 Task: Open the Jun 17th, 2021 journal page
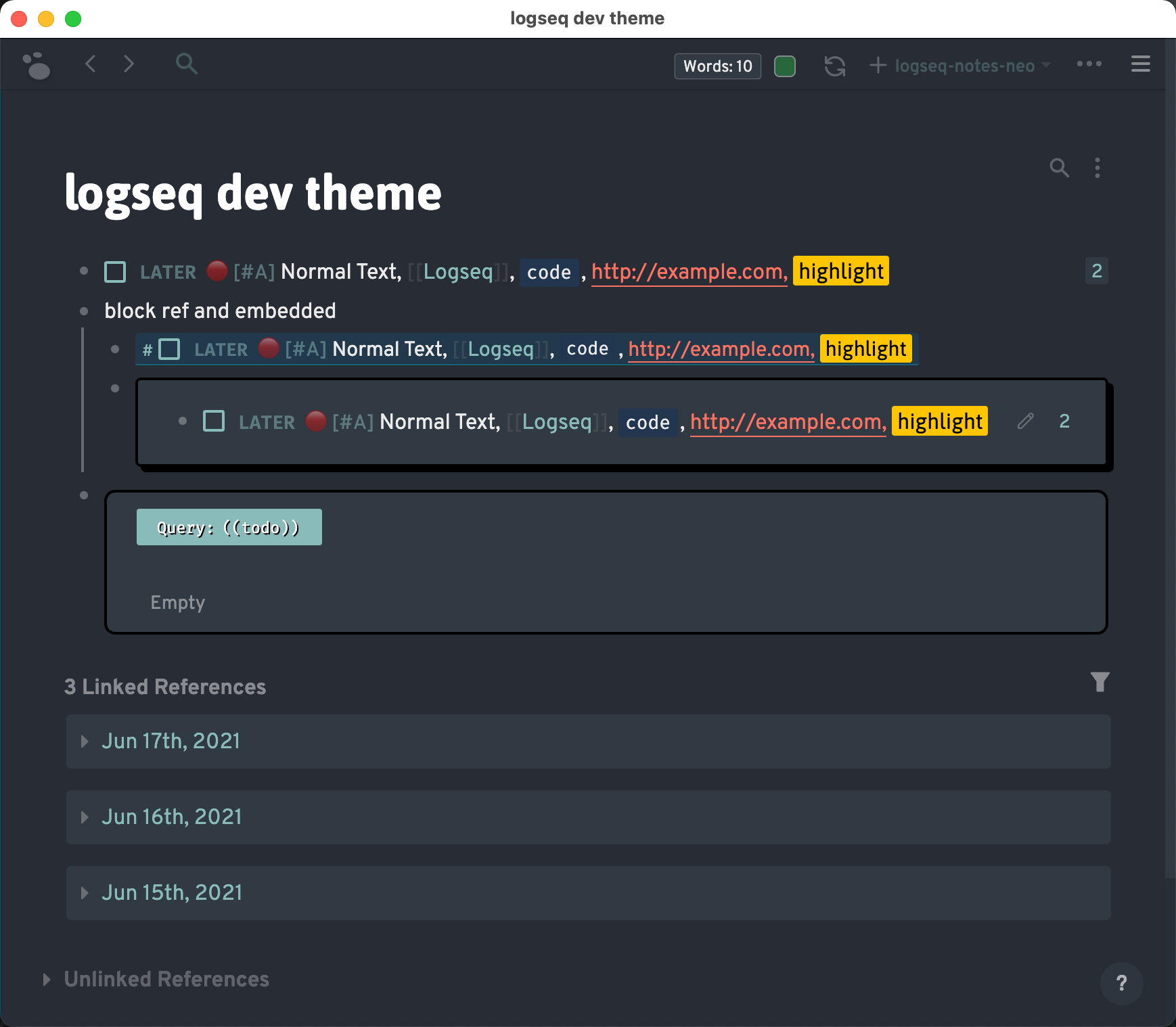pos(171,741)
